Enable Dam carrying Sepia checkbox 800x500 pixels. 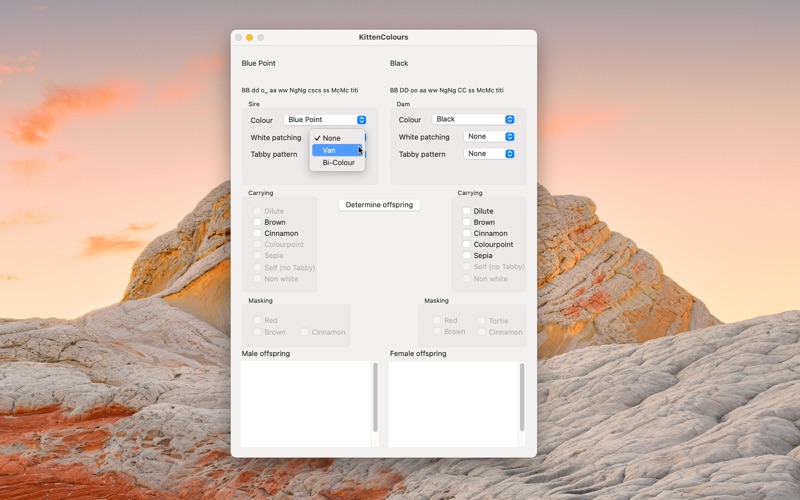(x=466, y=255)
